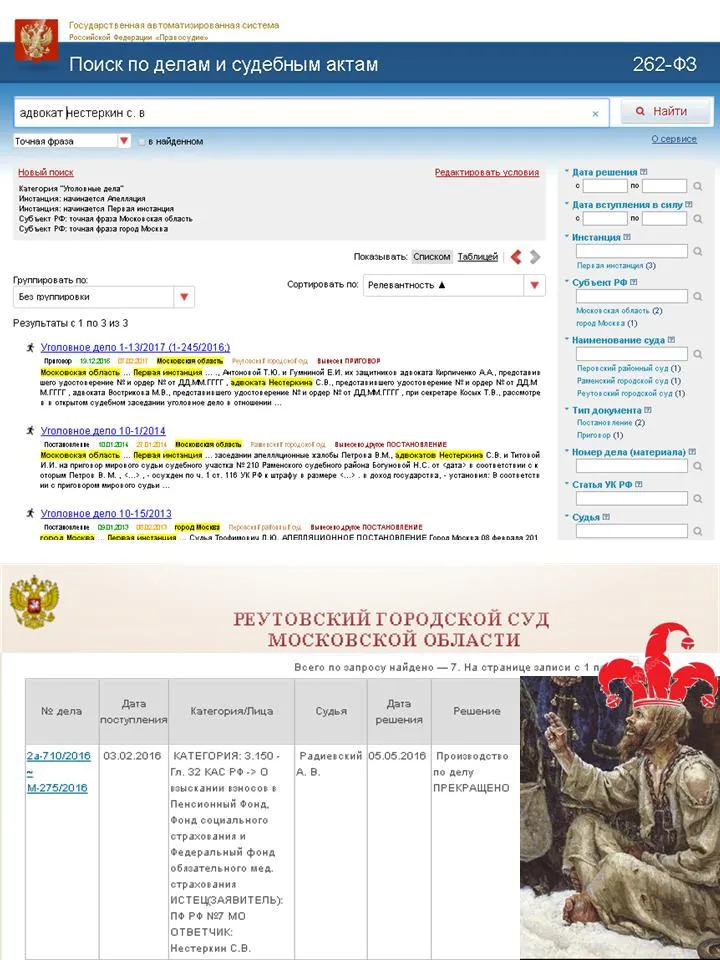Filter by 'Реутовский городской суд (1)'
Viewport: 720px width, 960px height.
coord(631,393)
